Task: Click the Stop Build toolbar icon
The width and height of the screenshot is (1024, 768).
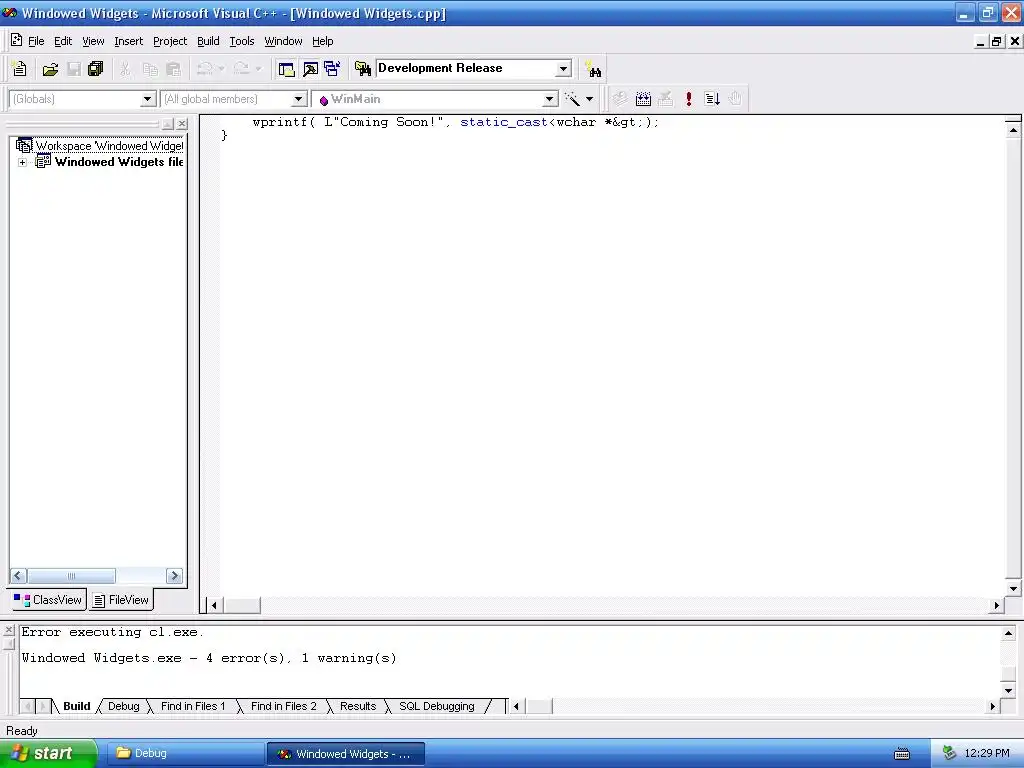Action: [665, 99]
